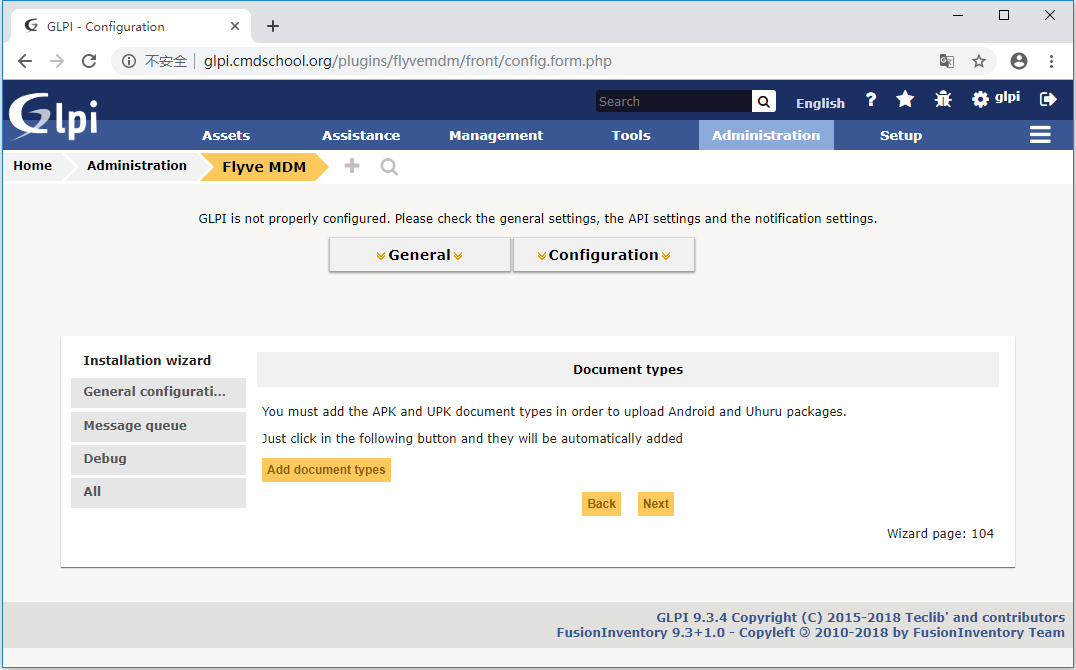This screenshot has height=670, width=1076.
Task: Go to Administration breadcrumb
Action: point(137,165)
